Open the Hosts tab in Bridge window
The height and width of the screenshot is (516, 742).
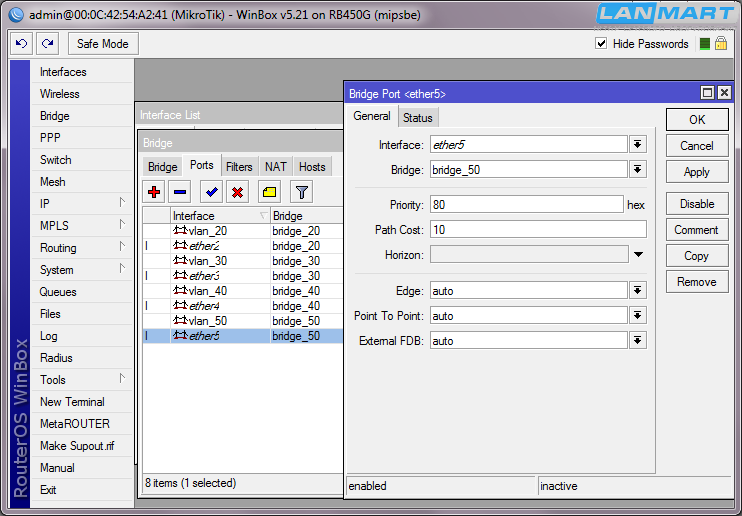(312, 167)
